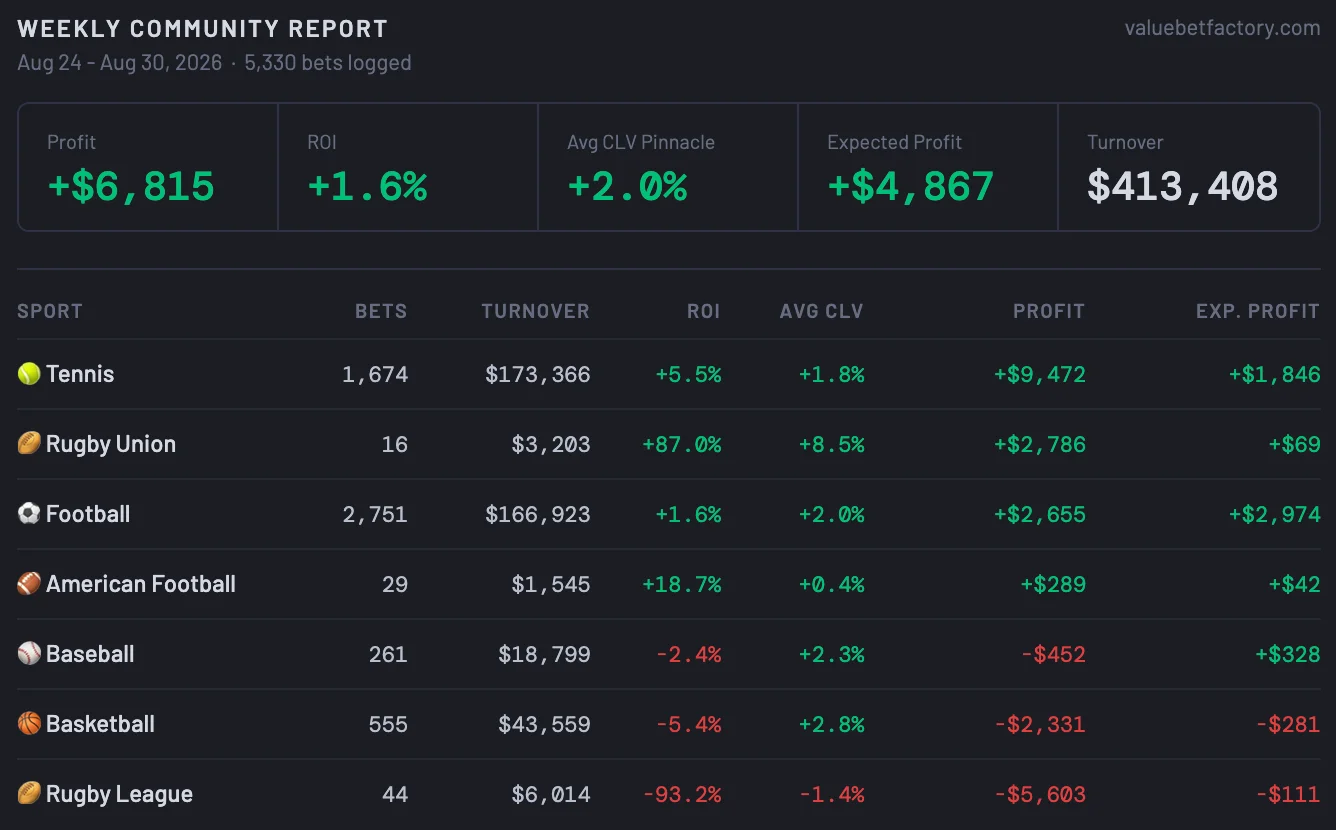Click the TURNOVER column header

pos(535,311)
